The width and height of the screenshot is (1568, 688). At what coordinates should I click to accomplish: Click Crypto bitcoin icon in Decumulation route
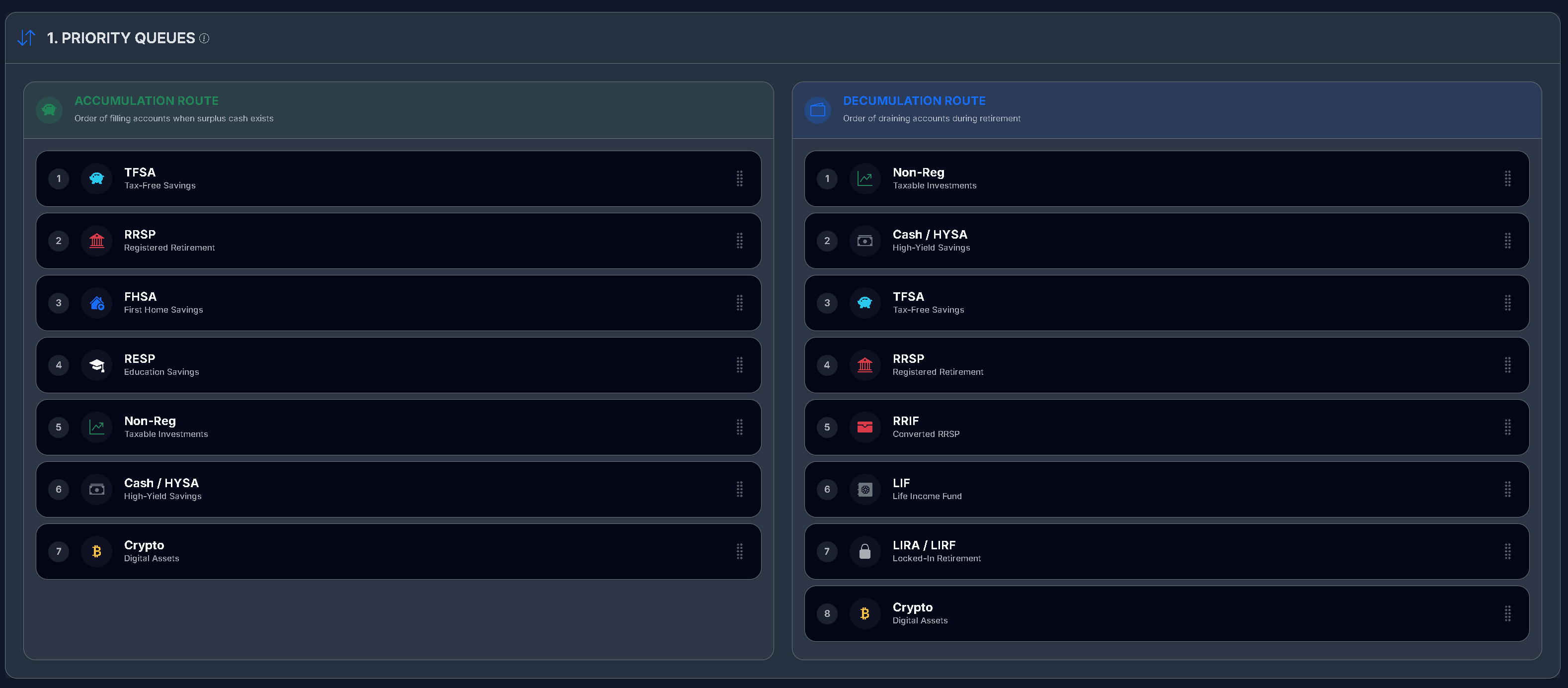pos(865,613)
